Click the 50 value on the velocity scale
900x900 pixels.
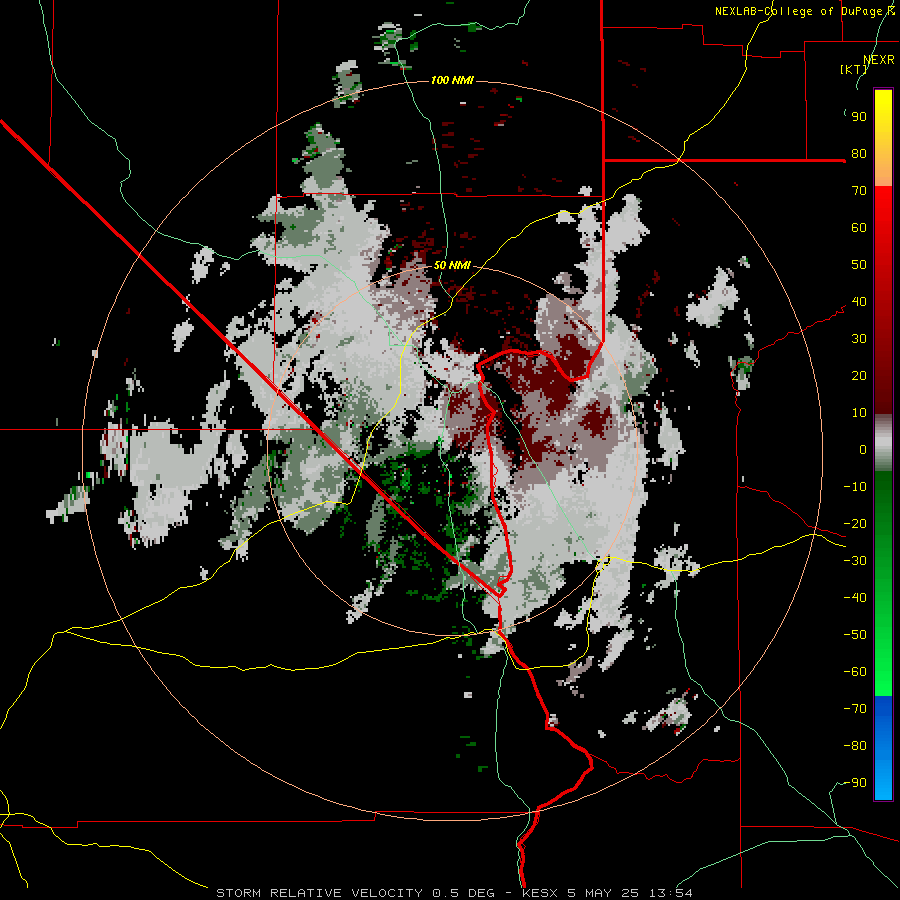(x=859, y=265)
